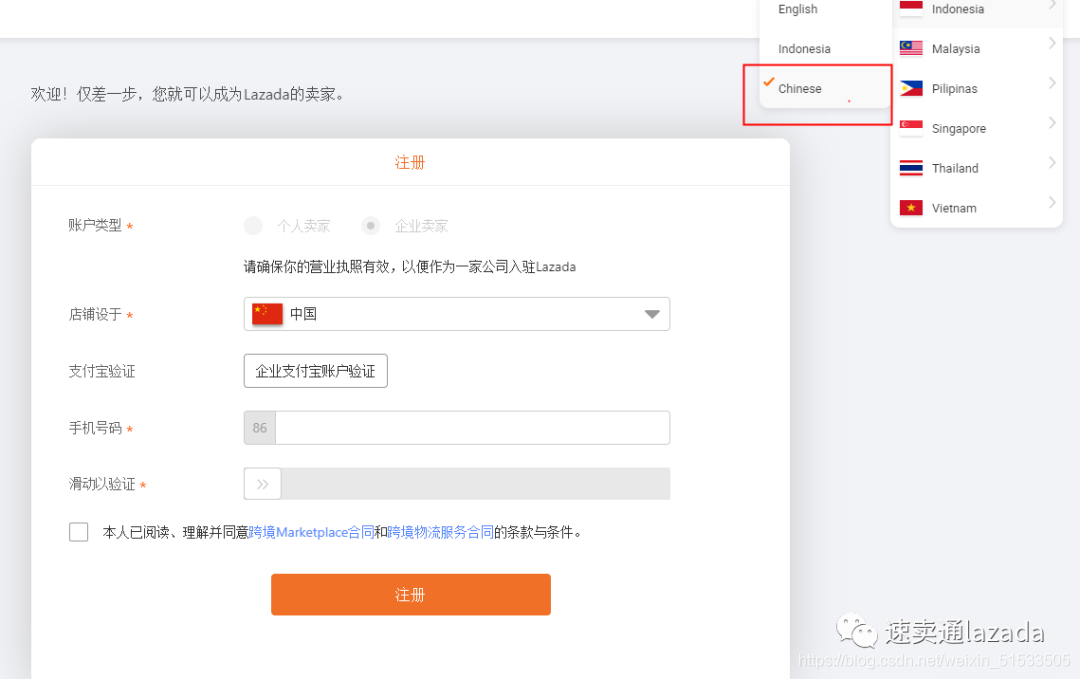
Task: Click the Singapore flag icon
Action: click(911, 128)
